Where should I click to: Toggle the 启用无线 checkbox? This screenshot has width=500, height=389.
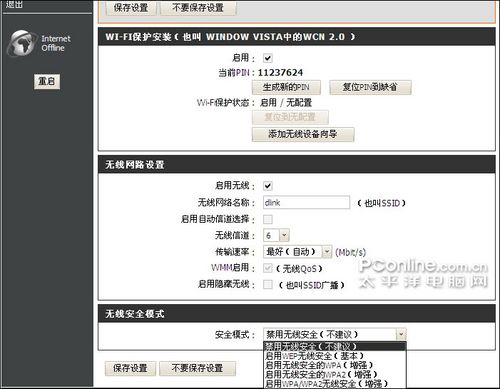(268, 186)
